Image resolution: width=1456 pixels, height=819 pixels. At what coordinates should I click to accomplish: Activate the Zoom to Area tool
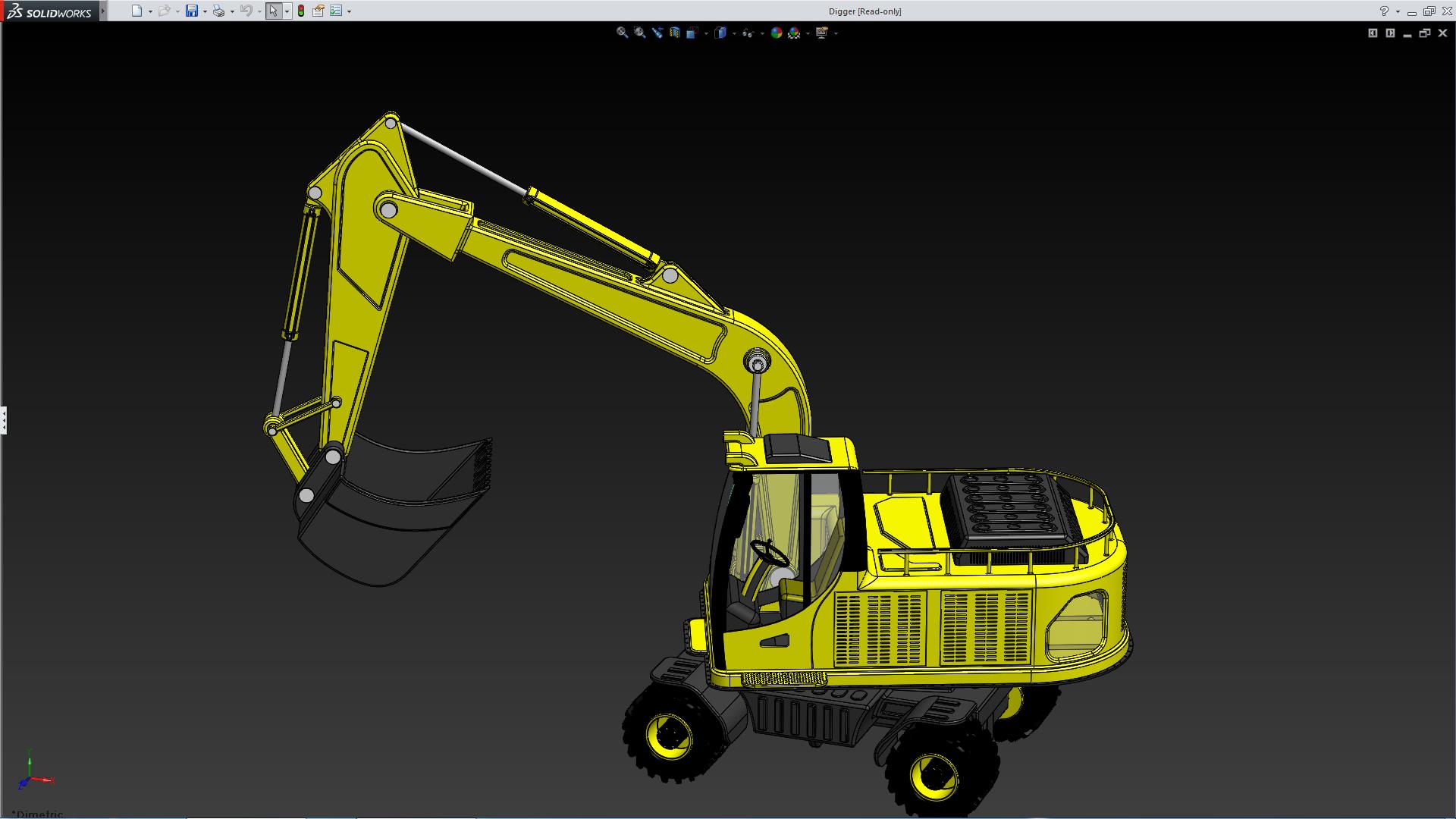click(x=639, y=33)
